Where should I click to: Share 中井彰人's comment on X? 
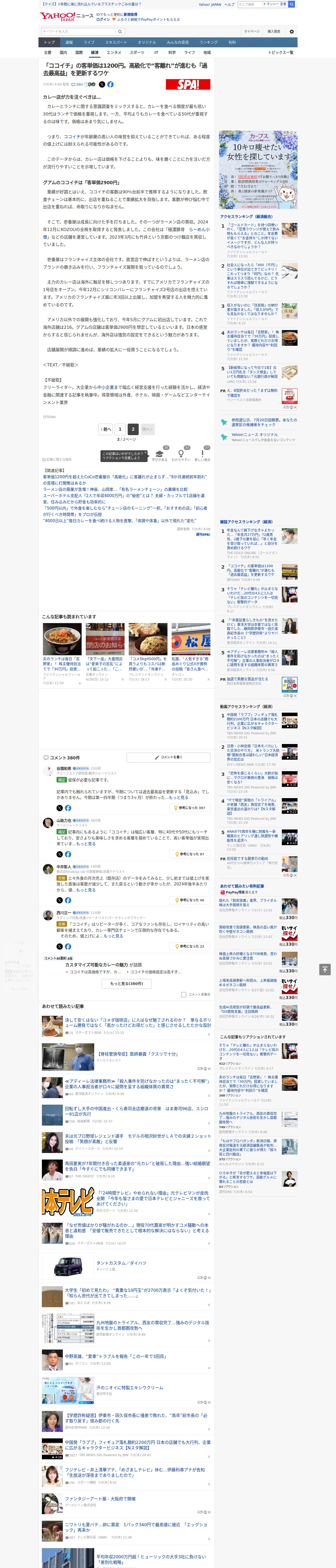coord(60,900)
